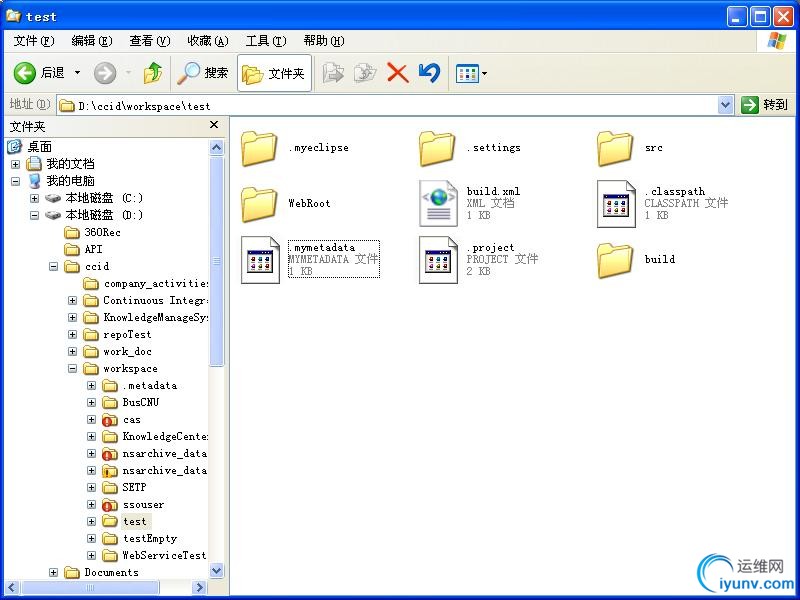Open the Back history dropdown arrow
This screenshot has width=800, height=600.
78,73
